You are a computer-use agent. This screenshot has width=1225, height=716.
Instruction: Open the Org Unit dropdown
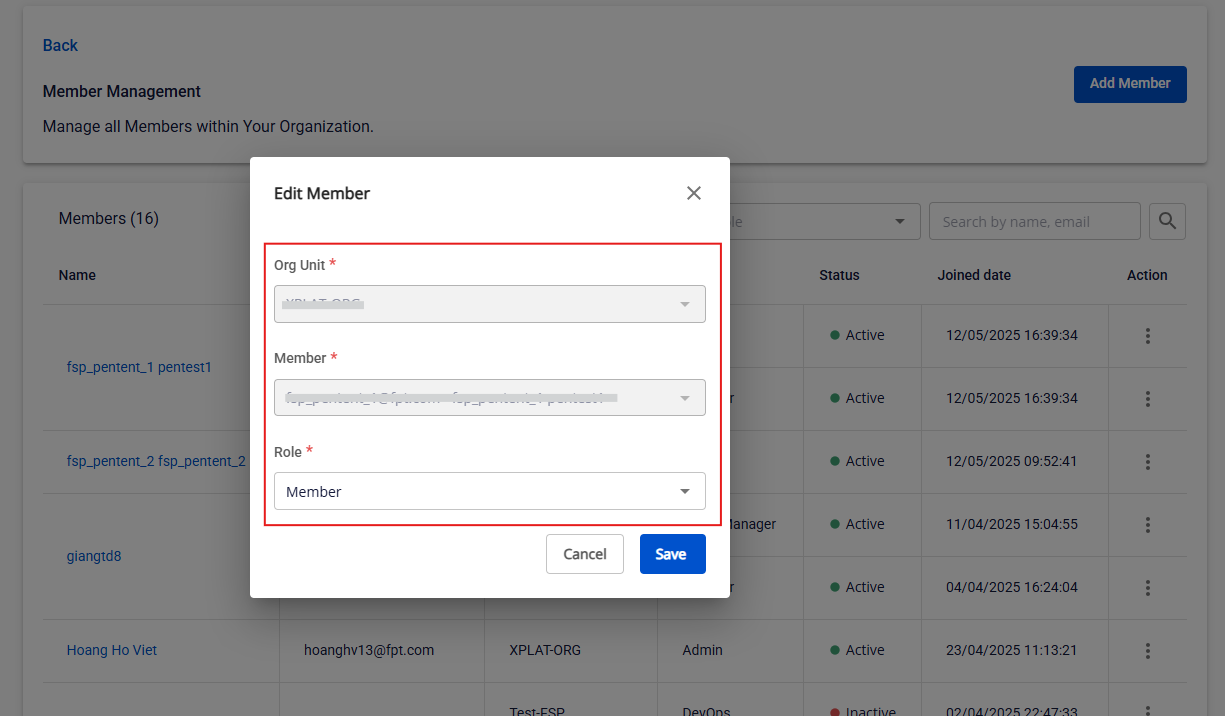[490, 304]
